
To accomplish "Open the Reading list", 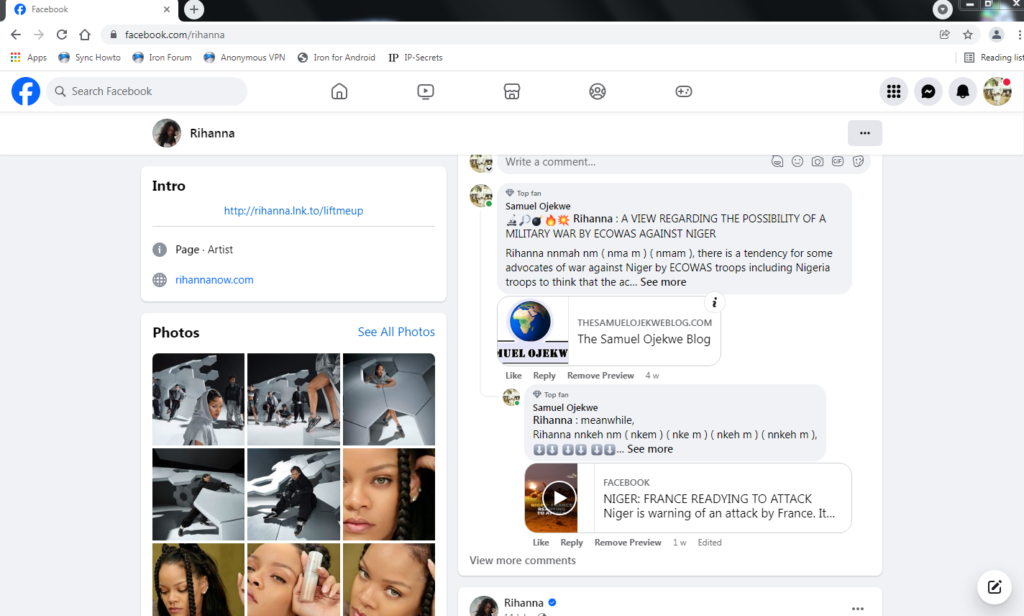I will (x=993, y=57).
